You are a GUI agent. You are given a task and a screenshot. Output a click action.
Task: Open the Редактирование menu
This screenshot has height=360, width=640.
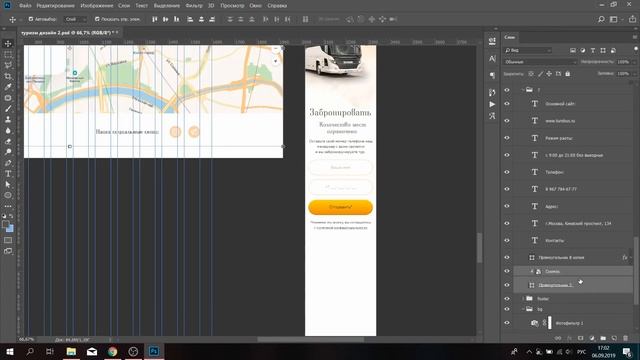56,6
